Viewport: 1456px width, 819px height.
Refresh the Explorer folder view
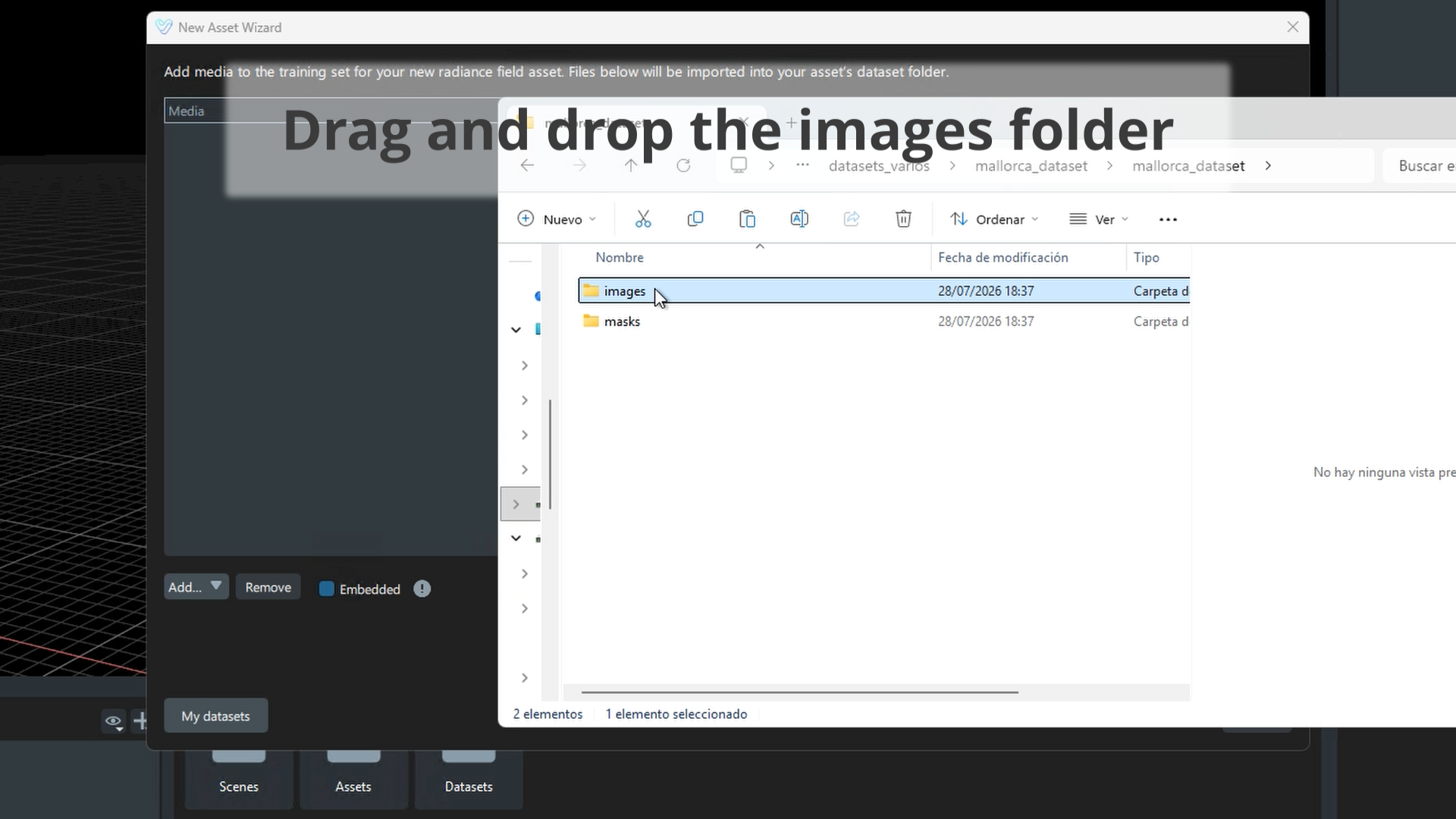coord(683,165)
